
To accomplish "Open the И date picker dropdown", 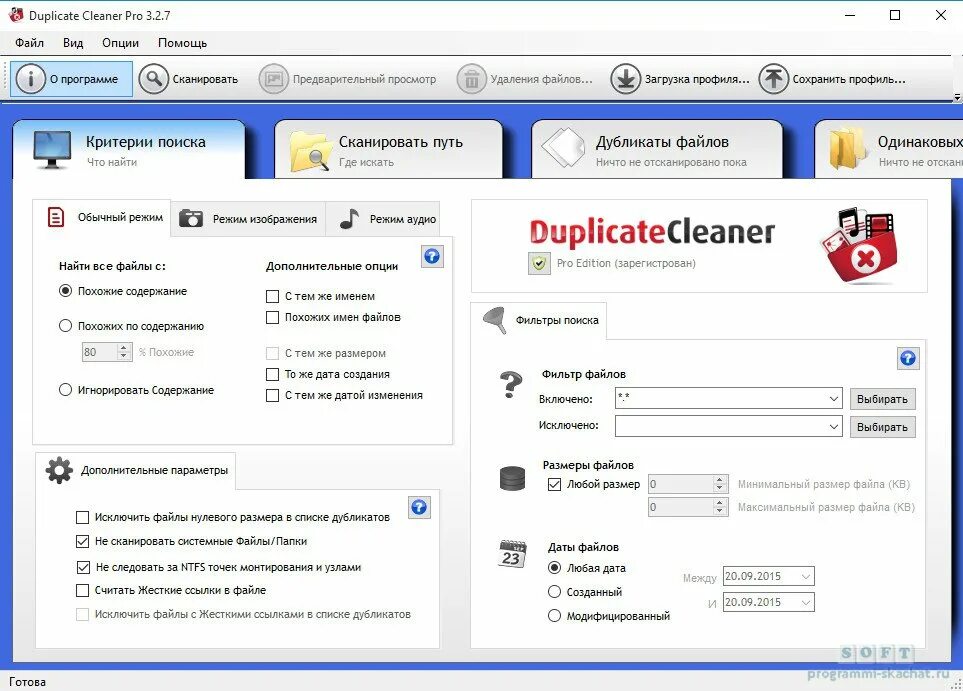I will pyautogui.click(x=806, y=603).
